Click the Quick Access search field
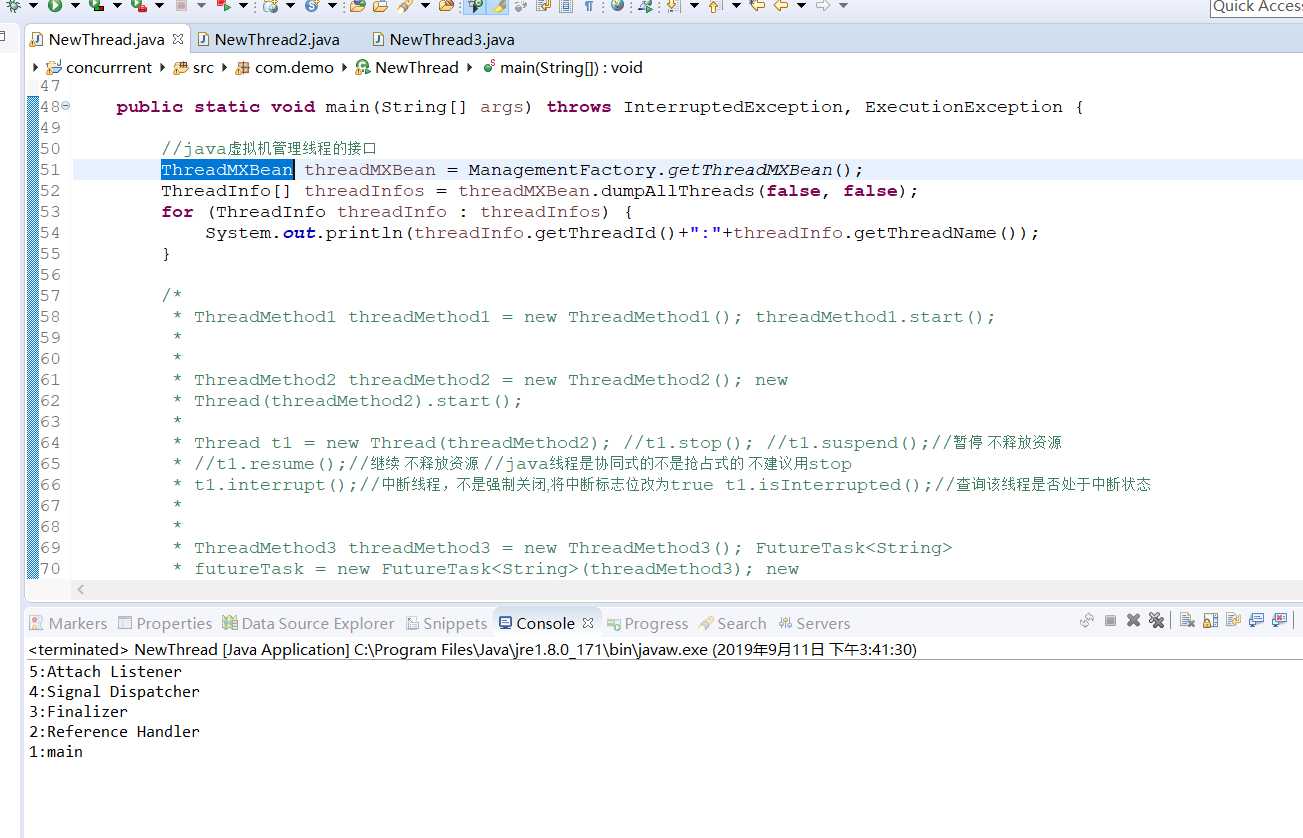1303x838 pixels. coord(1256,7)
